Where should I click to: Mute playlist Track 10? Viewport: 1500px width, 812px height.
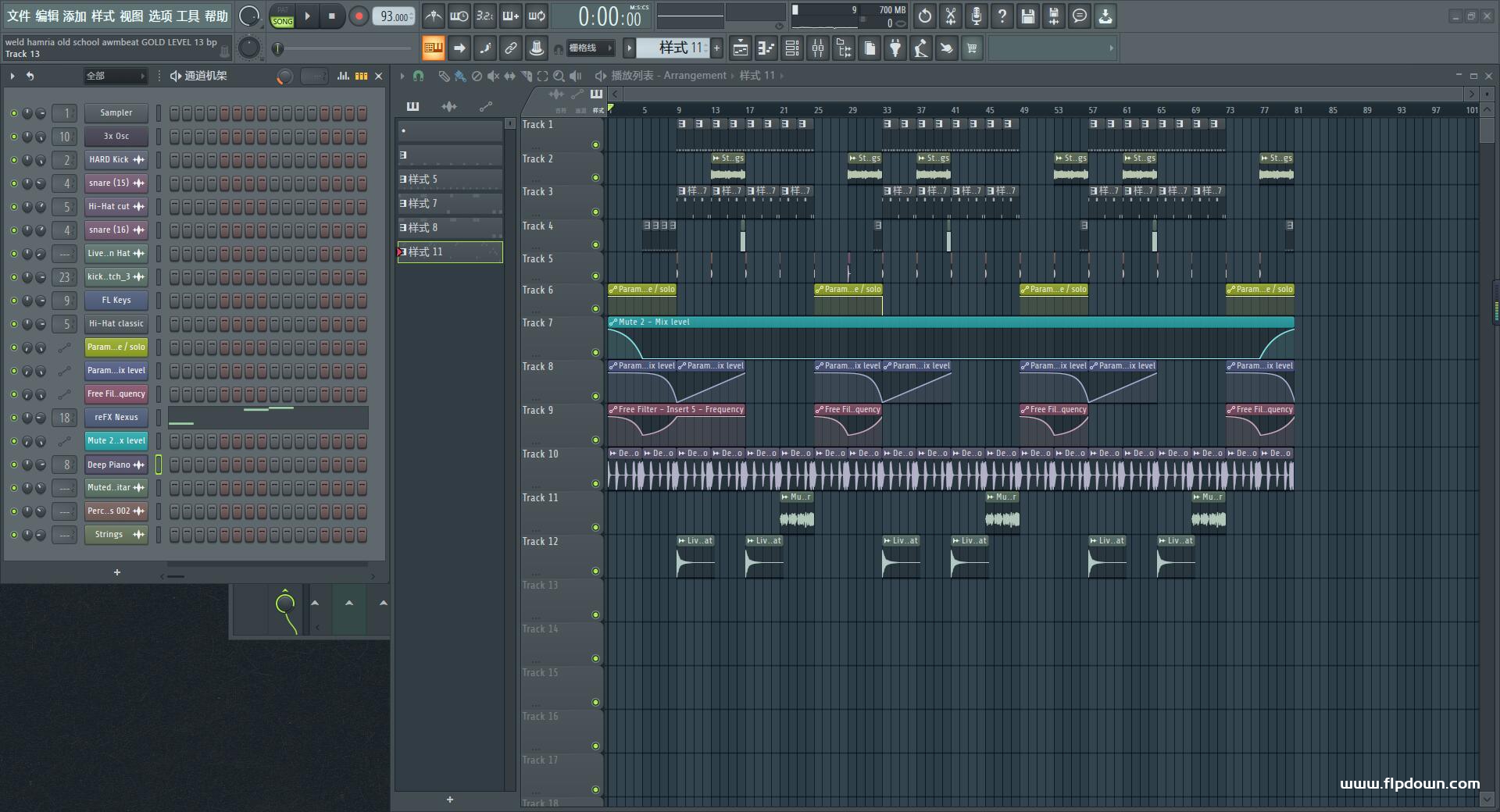(595, 483)
